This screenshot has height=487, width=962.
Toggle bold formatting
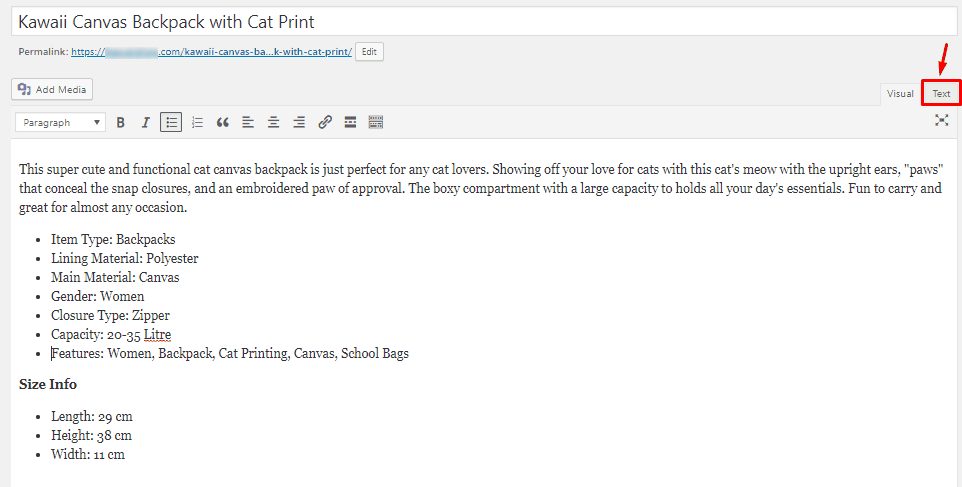pyautogui.click(x=121, y=123)
